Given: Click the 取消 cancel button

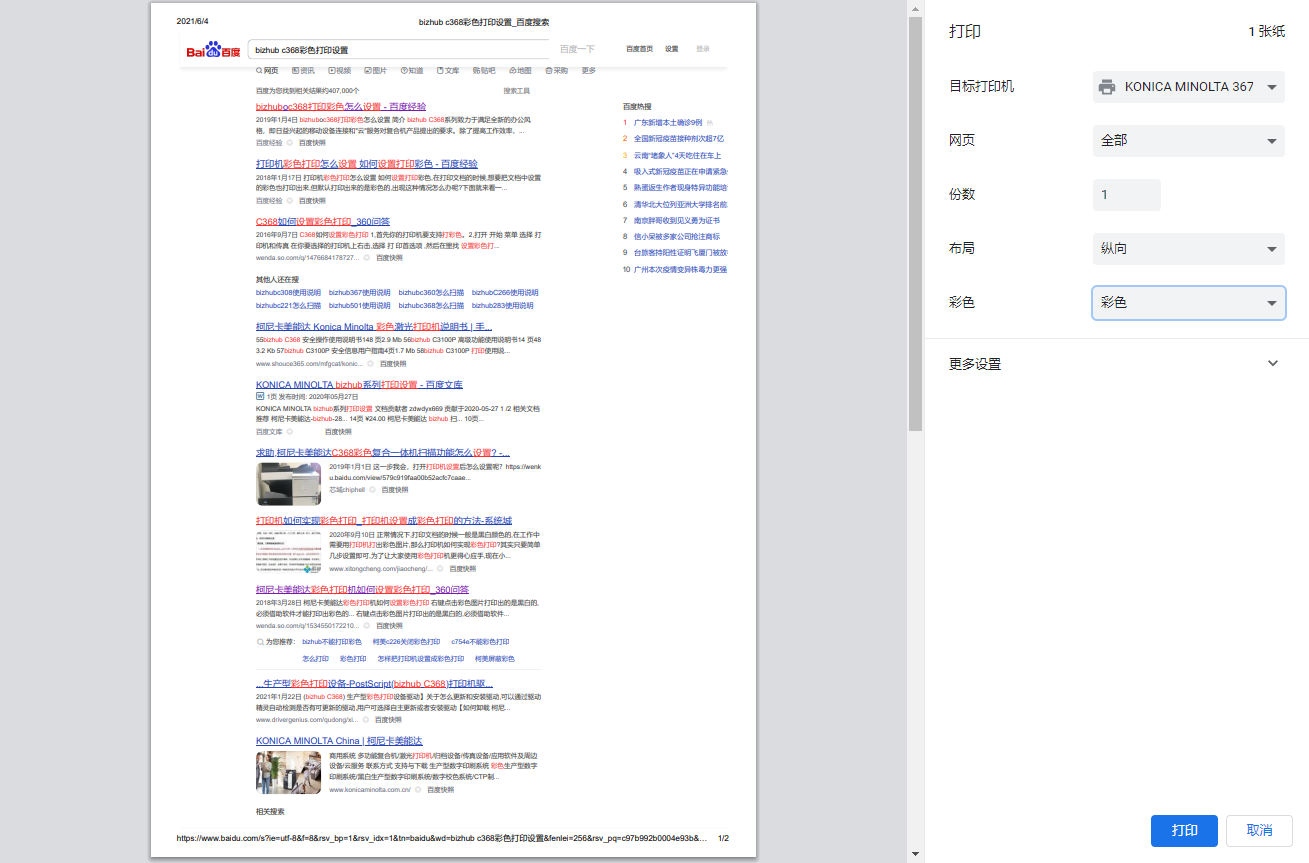Looking at the screenshot, I should (x=1260, y=831).
